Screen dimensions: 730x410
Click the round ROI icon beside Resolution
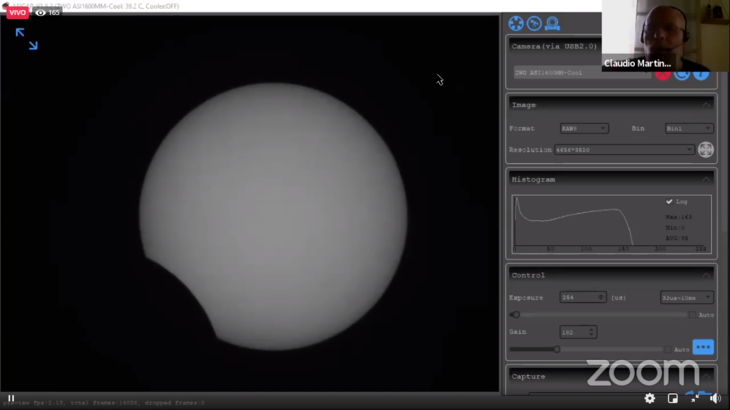705,150
